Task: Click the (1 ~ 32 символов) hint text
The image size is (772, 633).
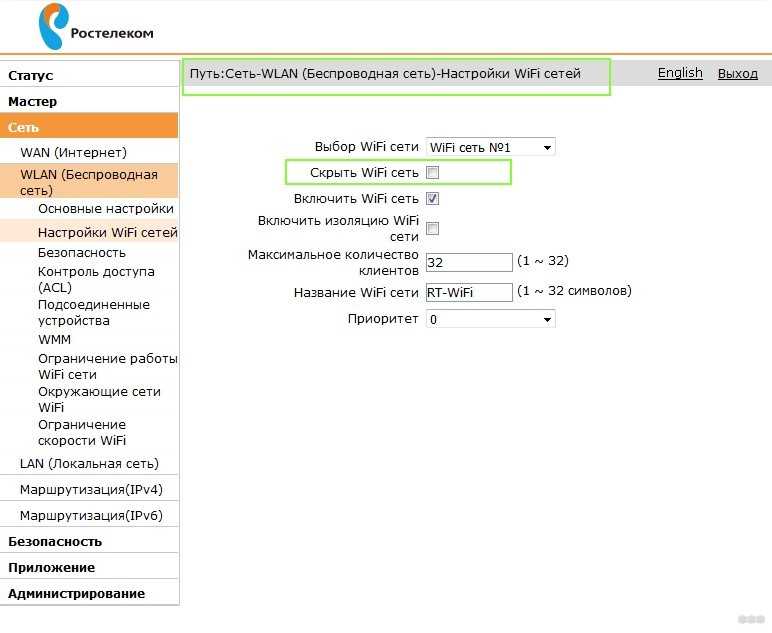Action: pyautogui.click(x=574, y=290)
